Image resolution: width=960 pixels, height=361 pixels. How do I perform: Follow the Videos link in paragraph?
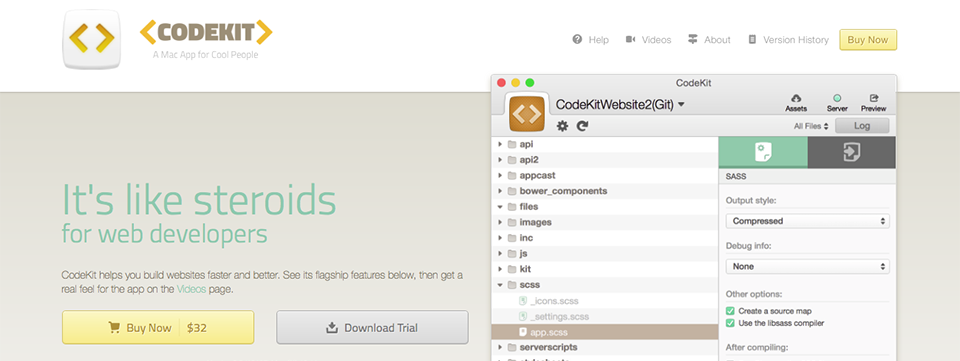[191, 289]
